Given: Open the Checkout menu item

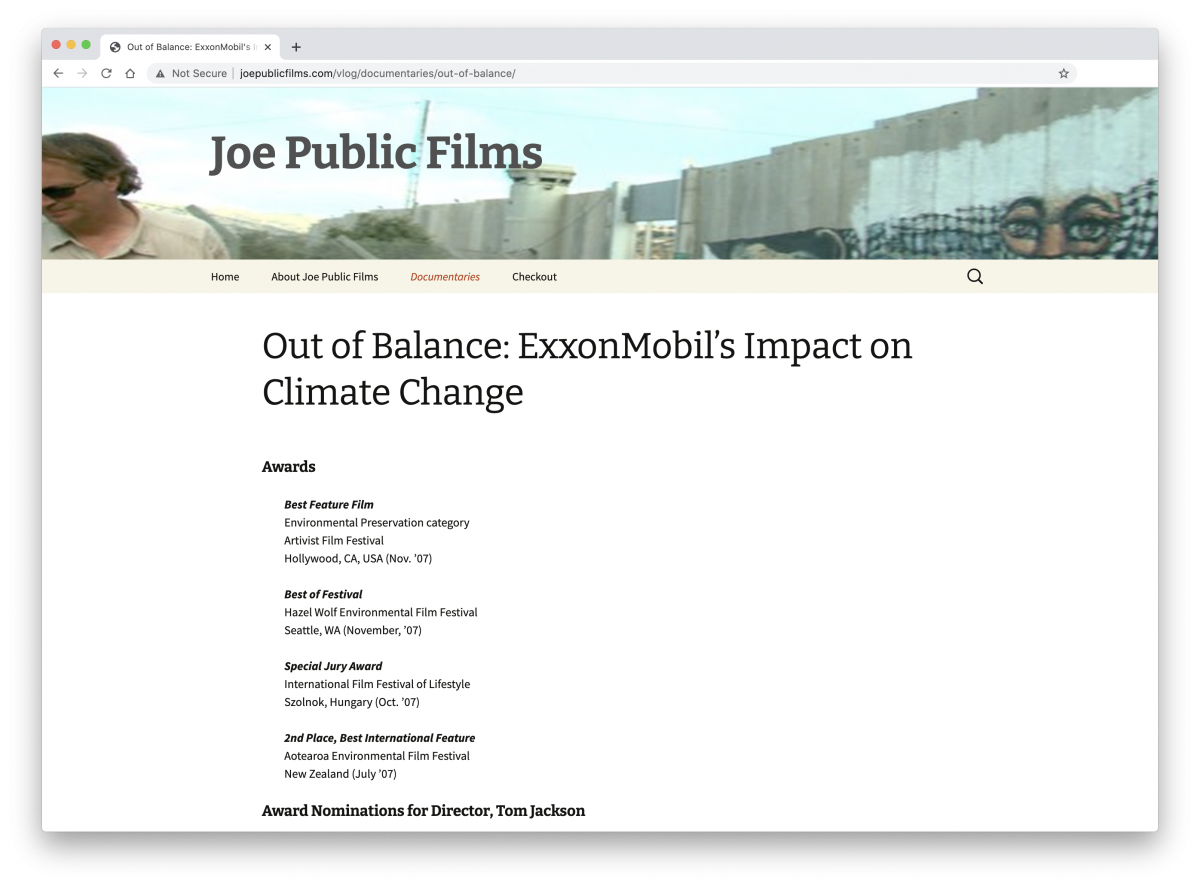Looking at the screenshot, I should tap(534, 277).
